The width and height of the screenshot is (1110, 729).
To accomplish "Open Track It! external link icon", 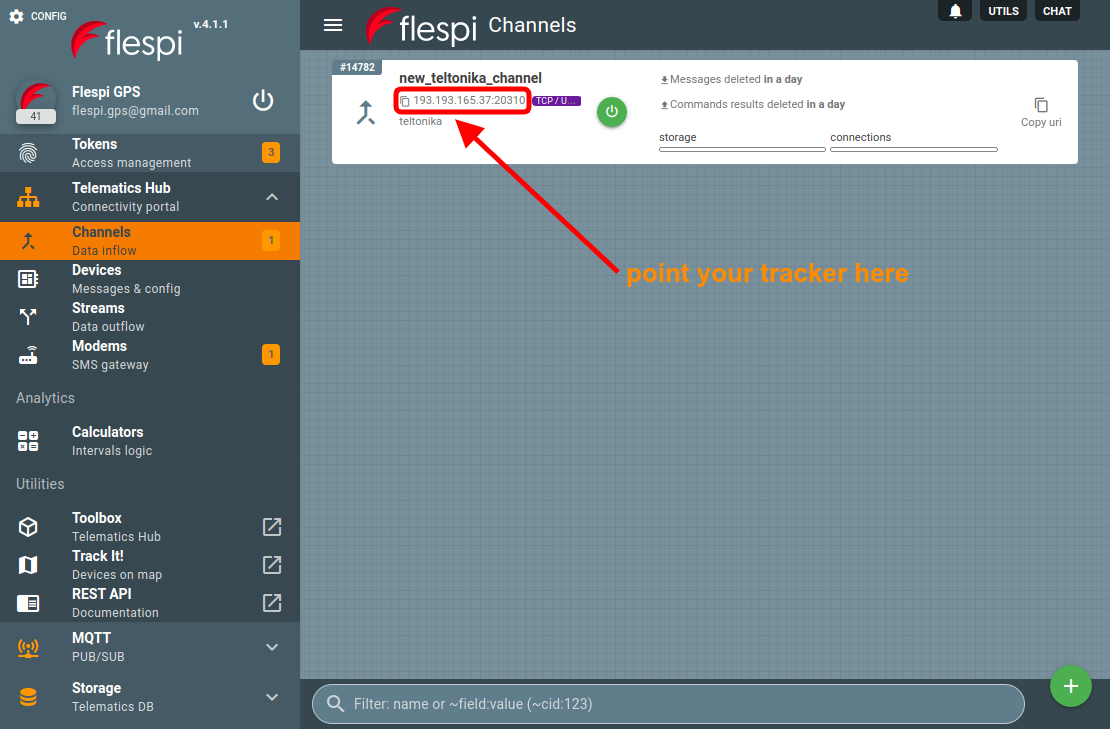I will pos(272,565).
